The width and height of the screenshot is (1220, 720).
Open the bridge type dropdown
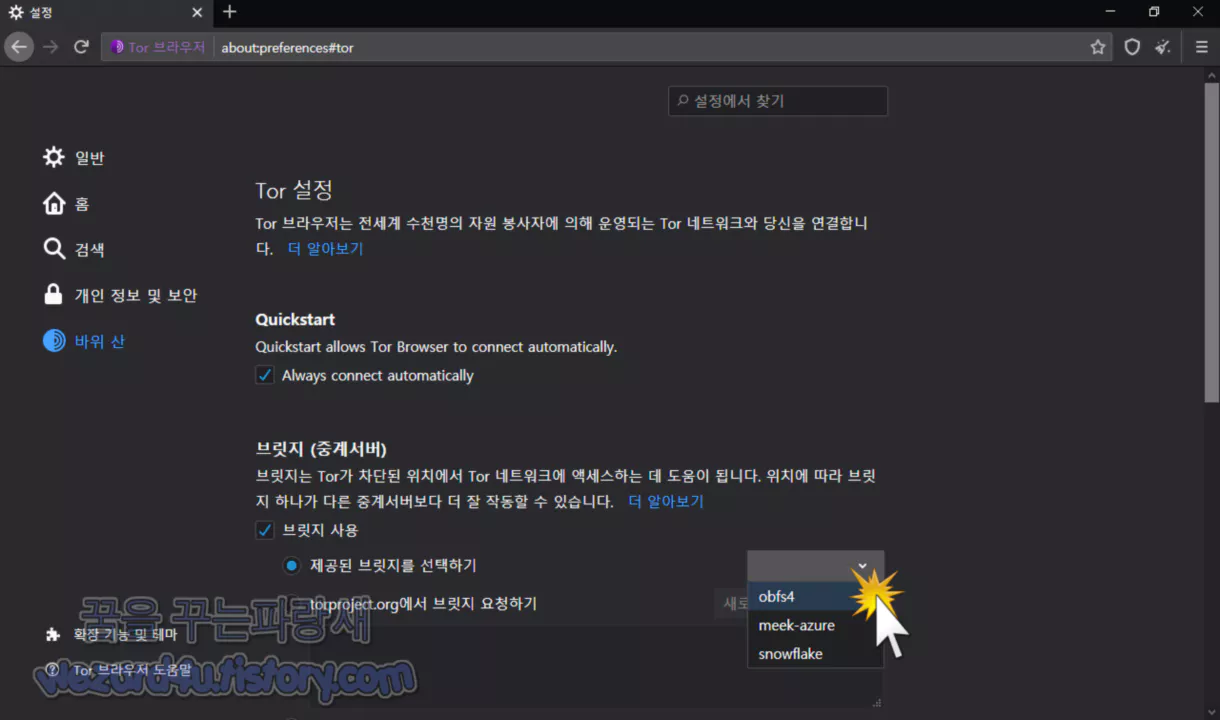[815, 565]
